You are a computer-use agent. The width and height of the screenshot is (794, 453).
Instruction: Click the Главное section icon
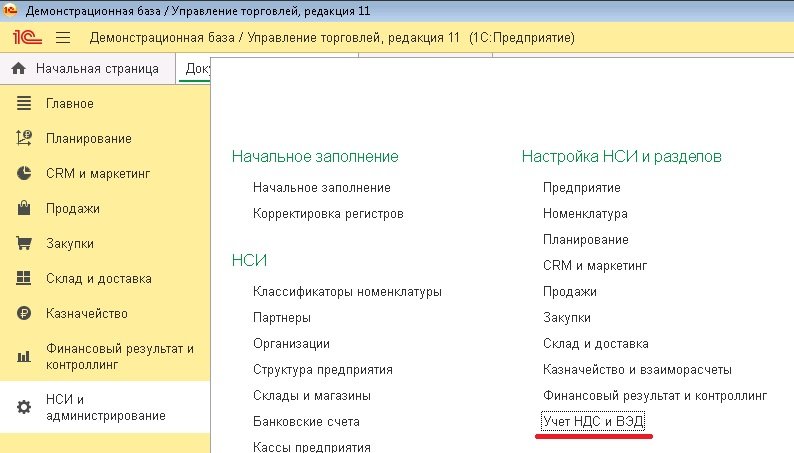click(24, 104)
